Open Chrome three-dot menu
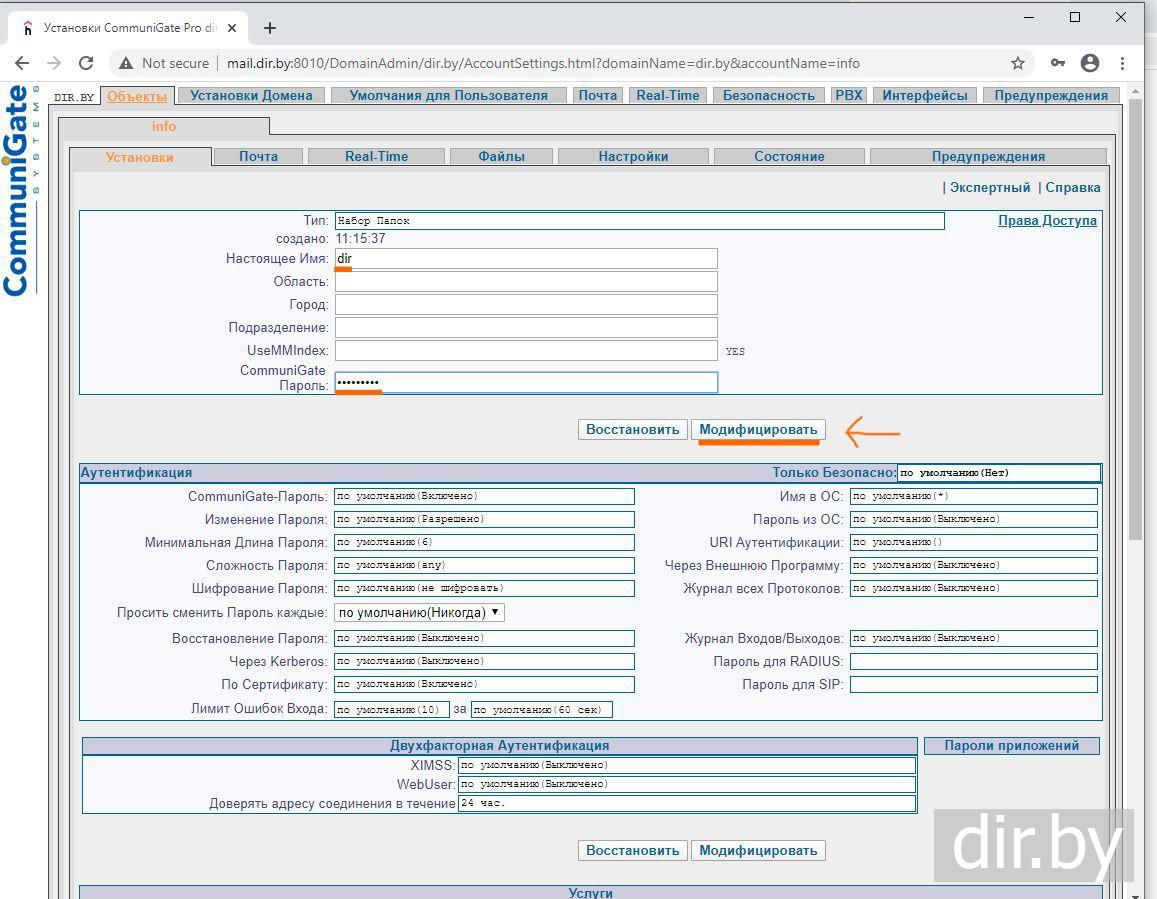The width and height of the screenshot is (1157, 899). point(1124,63)
